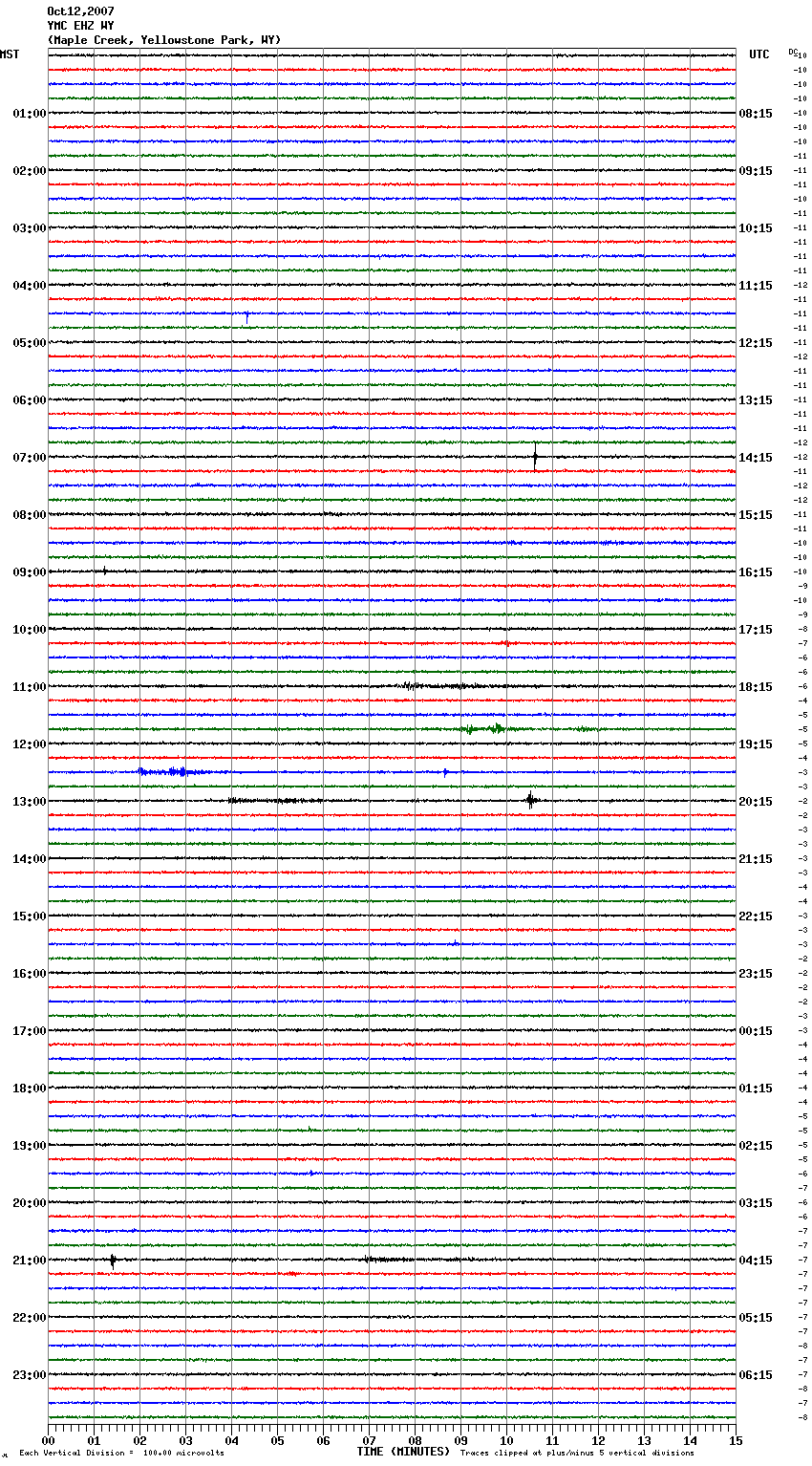Click the small spike on the 09:00 black trace

(105, 571)
